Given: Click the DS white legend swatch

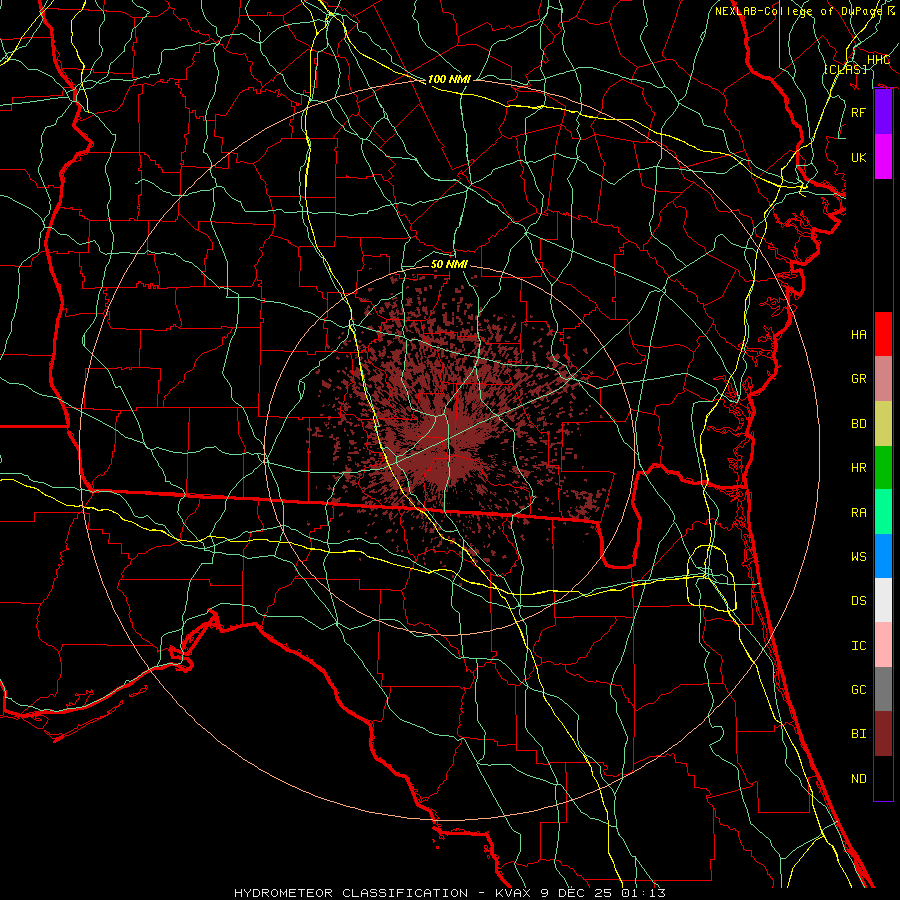Looking at the screenshot, I should [x=883, y=600].
